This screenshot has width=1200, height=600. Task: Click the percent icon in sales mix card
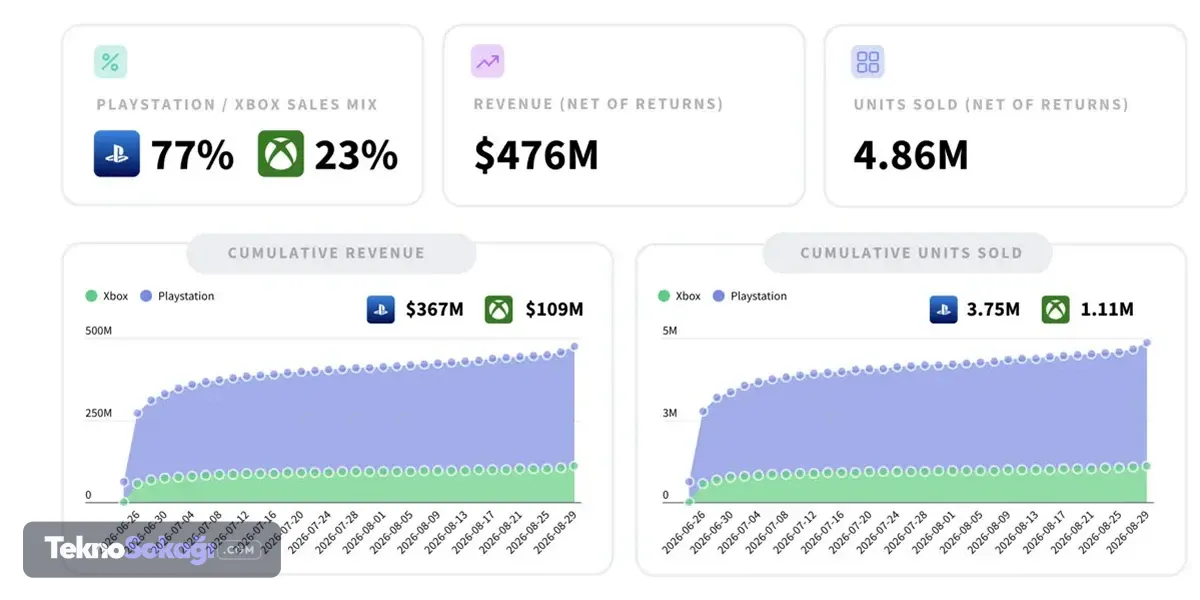tap(110, 62)
